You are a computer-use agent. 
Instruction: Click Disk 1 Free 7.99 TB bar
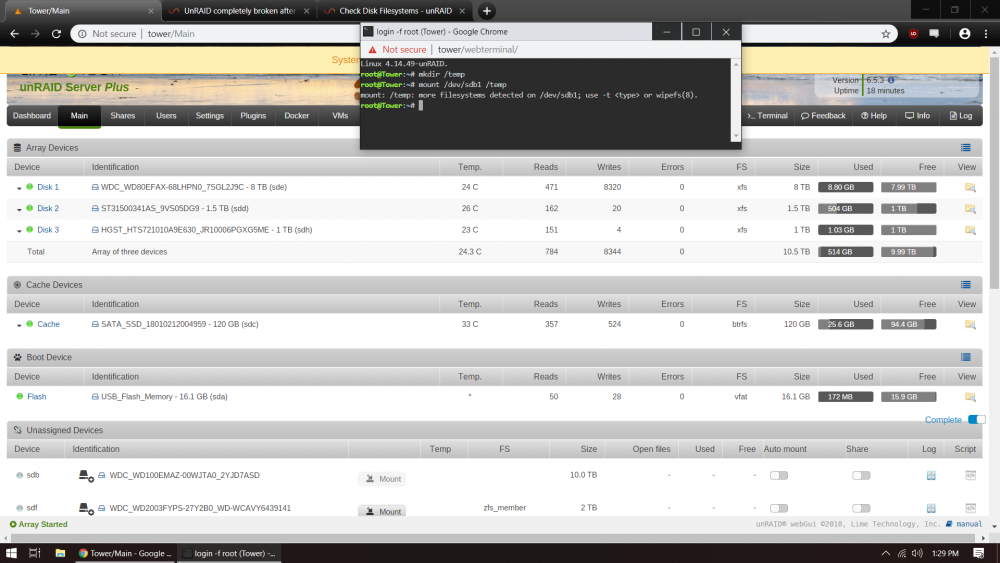click(908, 187)
